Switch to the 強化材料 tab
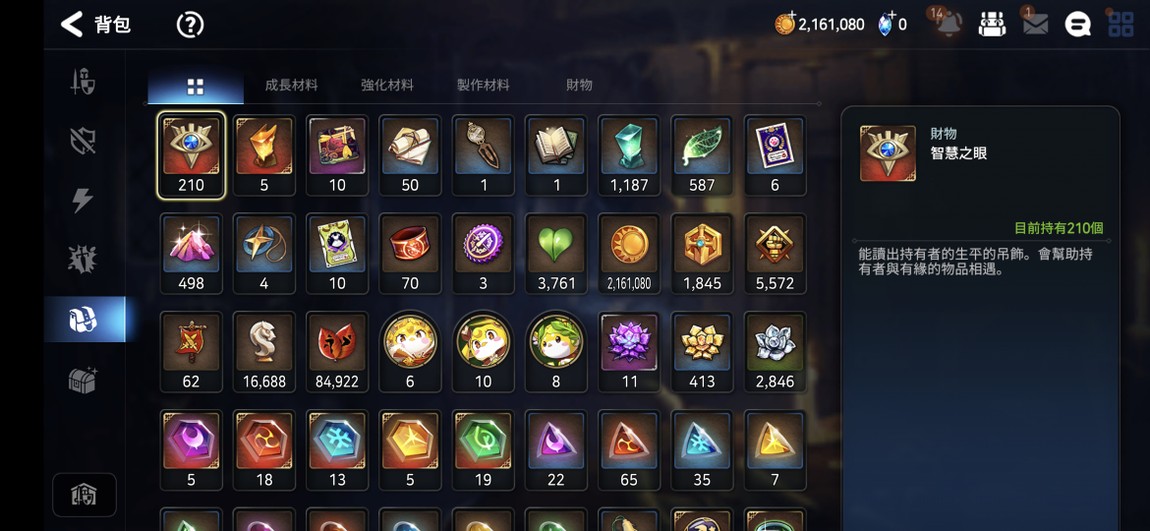 click(x=387, y=85)
